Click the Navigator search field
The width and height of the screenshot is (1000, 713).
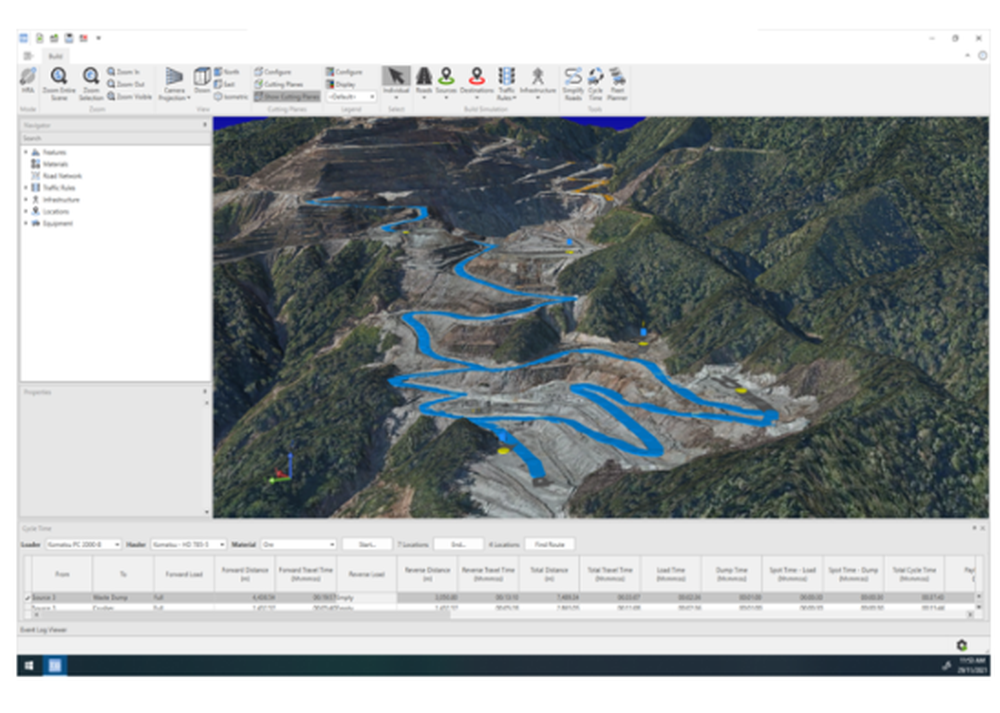[115, 138]
